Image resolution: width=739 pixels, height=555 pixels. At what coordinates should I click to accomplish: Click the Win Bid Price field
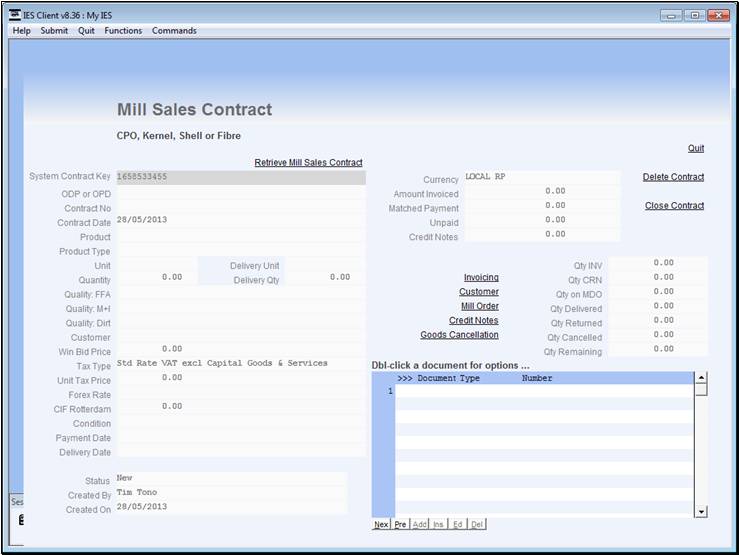pyautogui.click(x=241, y=350)
